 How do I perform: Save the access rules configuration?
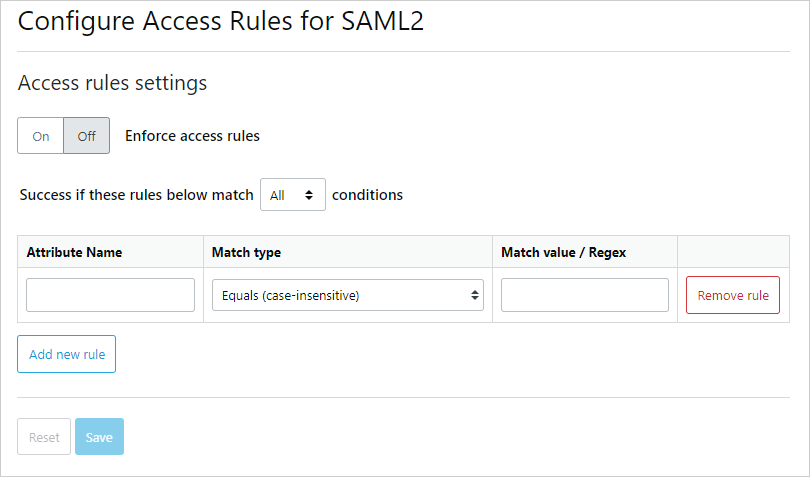click(x=99, y=437)
